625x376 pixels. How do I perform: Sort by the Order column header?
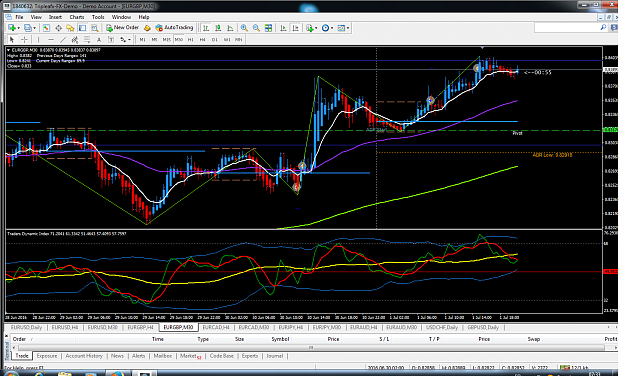click(x=19, y=339)
